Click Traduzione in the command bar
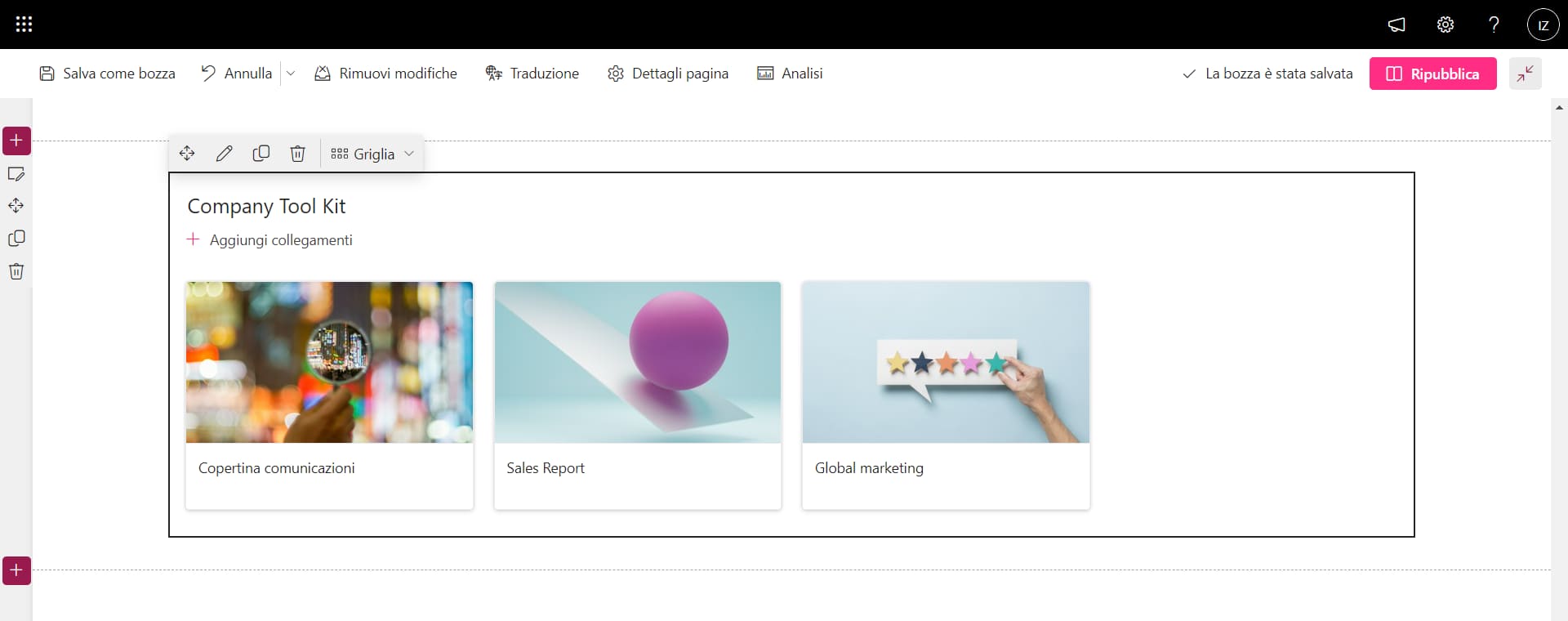The image size is (1568, 621). point(532,74)
